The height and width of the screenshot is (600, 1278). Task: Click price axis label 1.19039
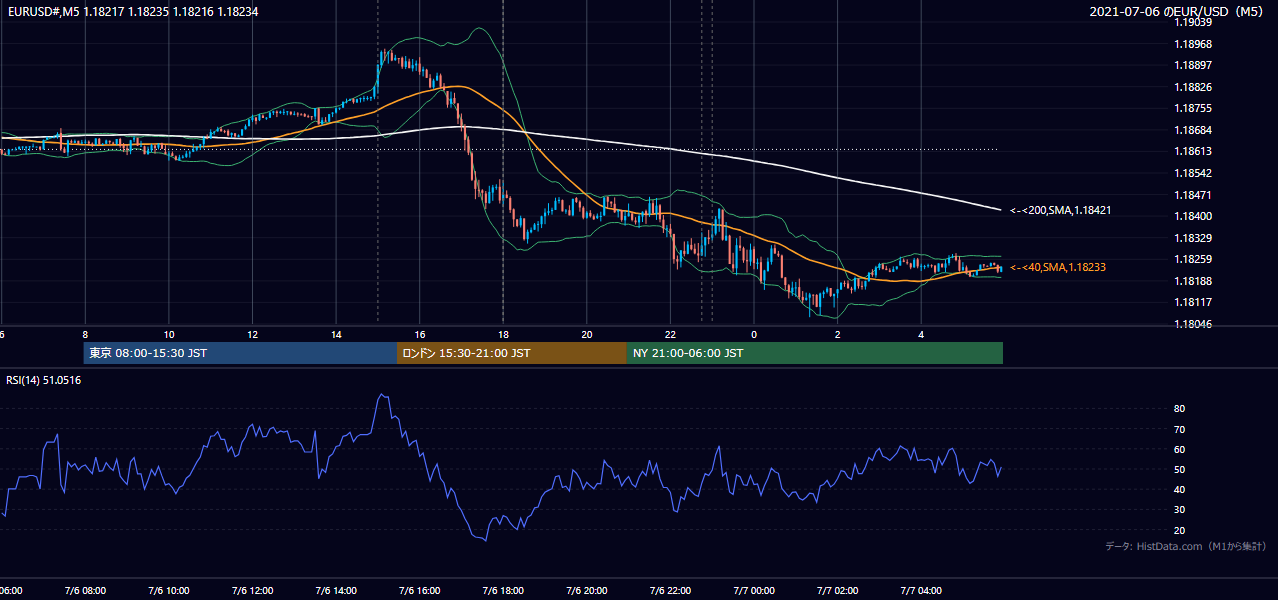[1194, 22]
